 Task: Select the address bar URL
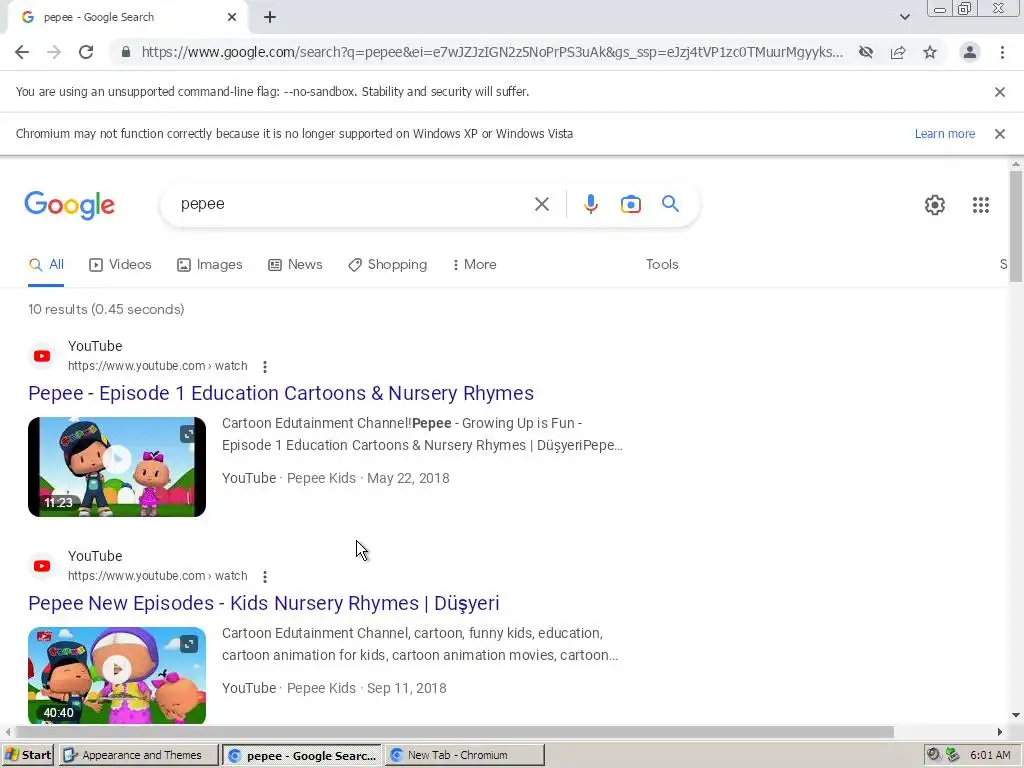click(492, 52)
